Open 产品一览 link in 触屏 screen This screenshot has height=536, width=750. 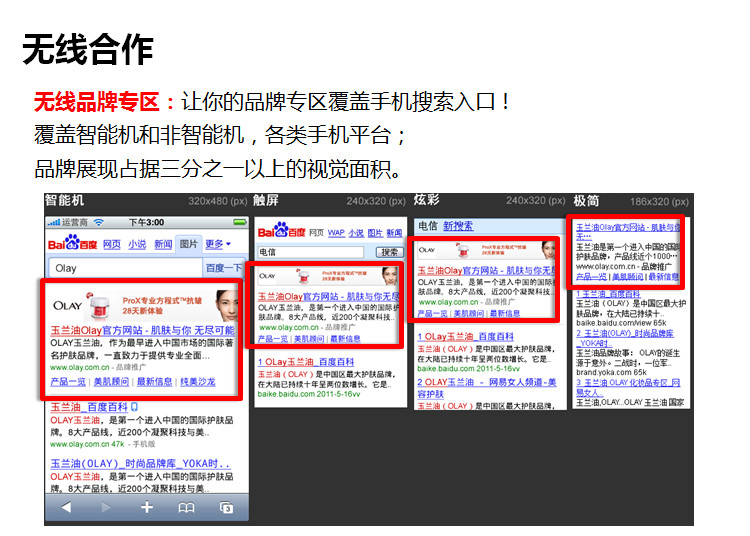tap(273, 339)
